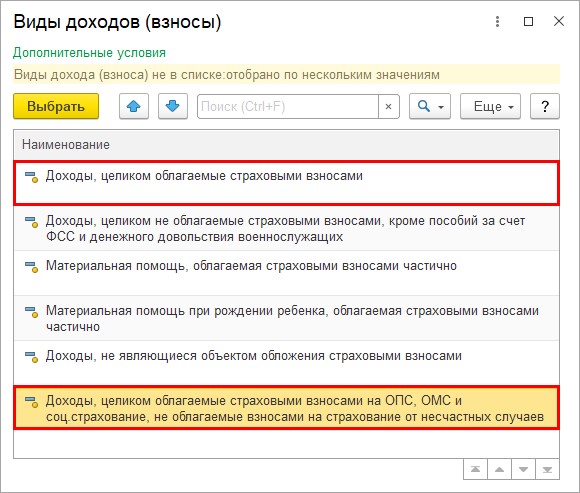The height and width of the screenshot is (493, 580).
Task: Open the magnifier search options dropdown
Action: [430, 107]
